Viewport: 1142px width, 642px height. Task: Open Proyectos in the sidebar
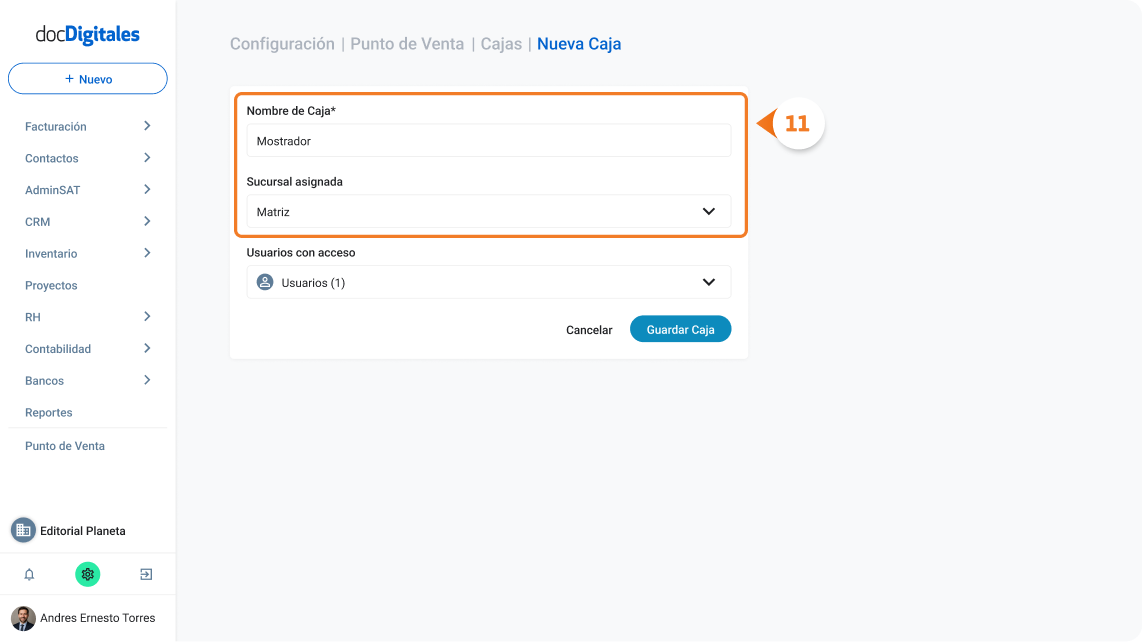[51, 285]
